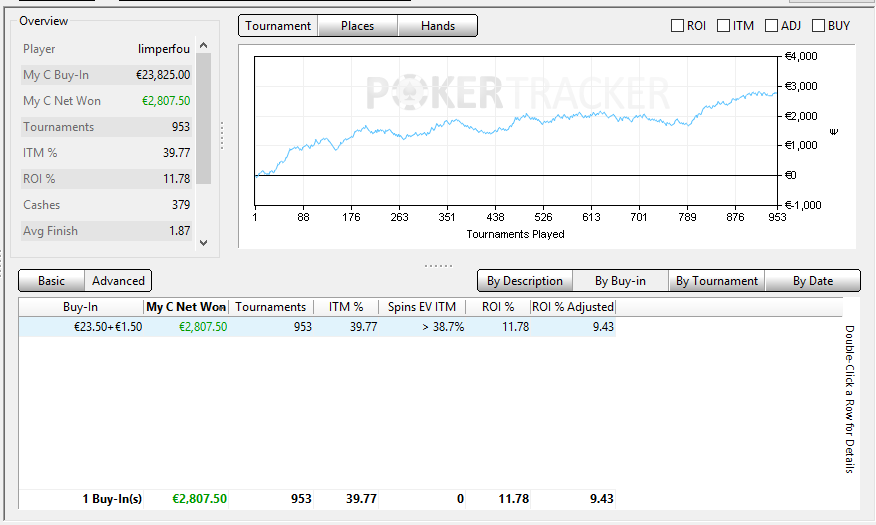Sort by Spins EV ITM column header
Image resolution: width=876 pixels, height=525 pixels.
pyautogui.click(x=422, y=307)
